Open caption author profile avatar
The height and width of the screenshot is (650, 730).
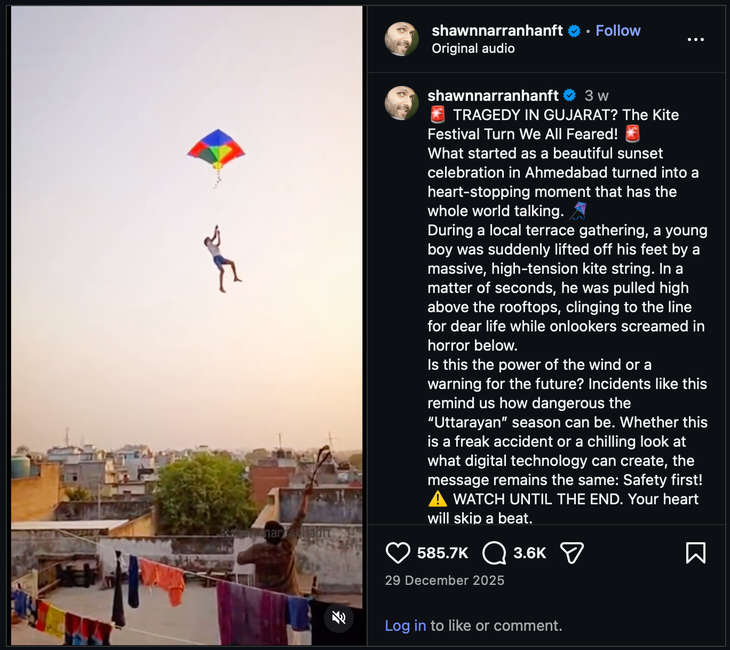(x=402, y=103)
